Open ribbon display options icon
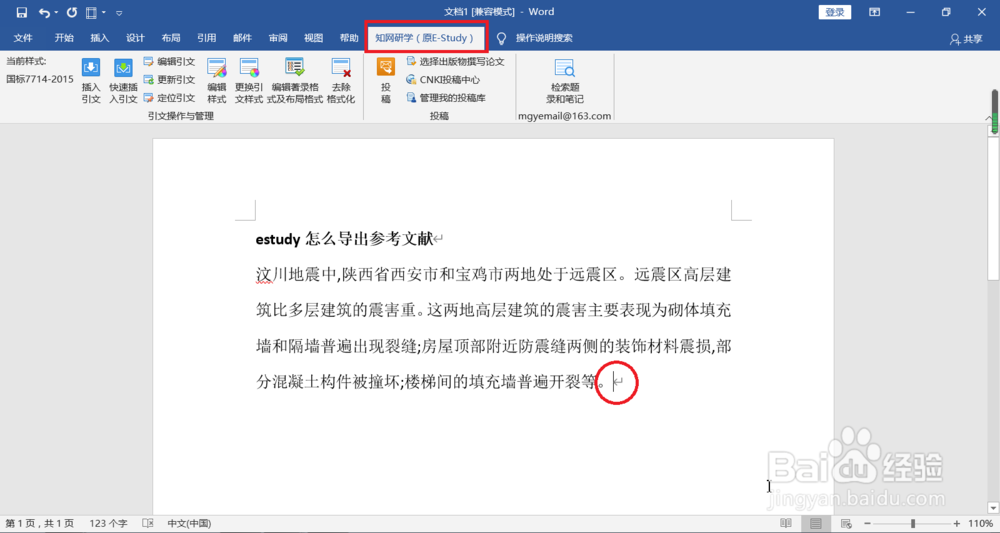 click(x=874, y=12)
